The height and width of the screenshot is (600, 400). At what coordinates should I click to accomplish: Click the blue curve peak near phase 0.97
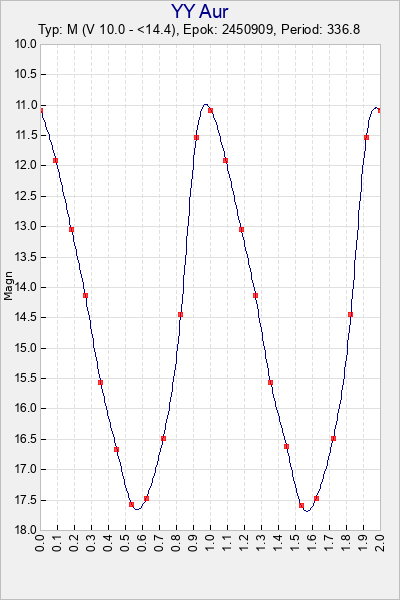coord(206,104)
